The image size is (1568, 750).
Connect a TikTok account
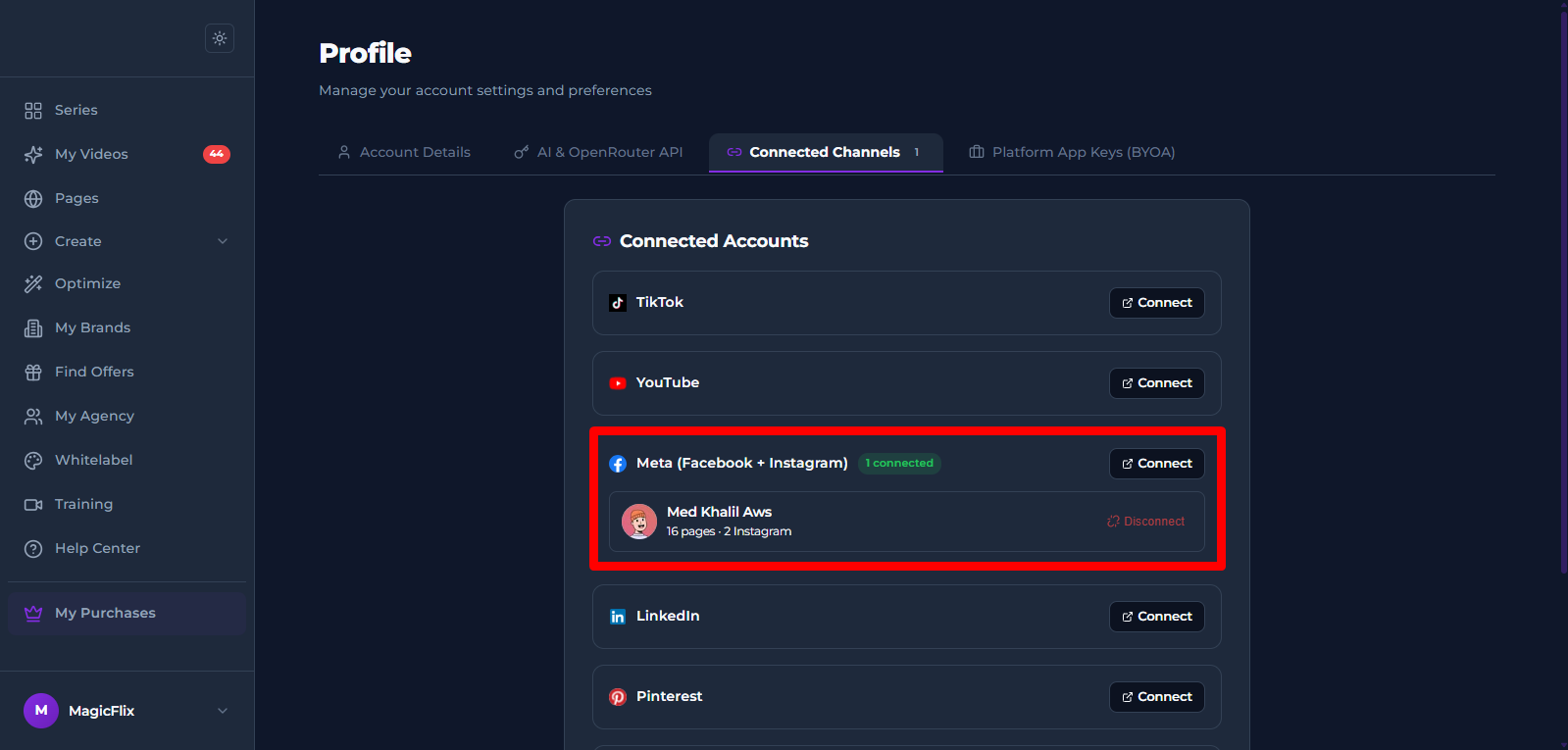pyautogui.click(x=1157, y=303)
